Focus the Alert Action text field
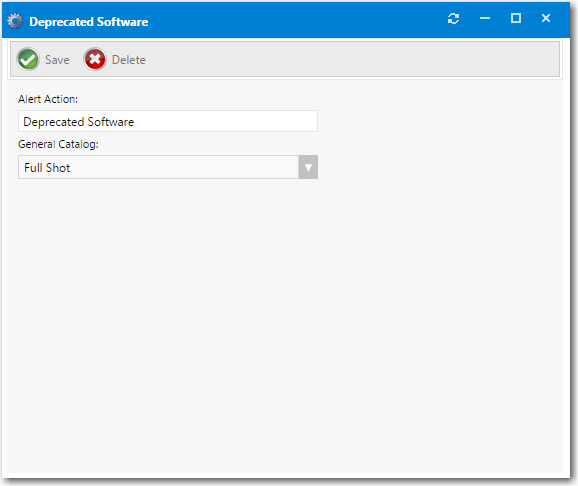This screenshot has height=486, width=578. (x=168, y=121)
